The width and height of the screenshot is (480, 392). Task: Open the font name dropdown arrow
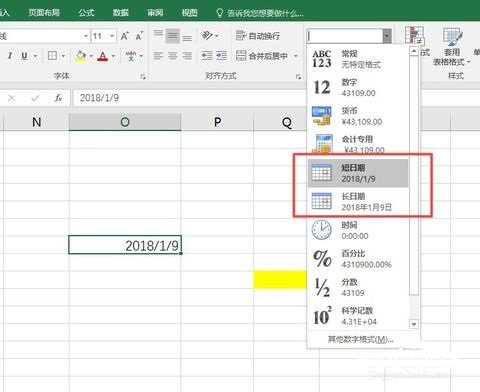[x=86, y=36]
